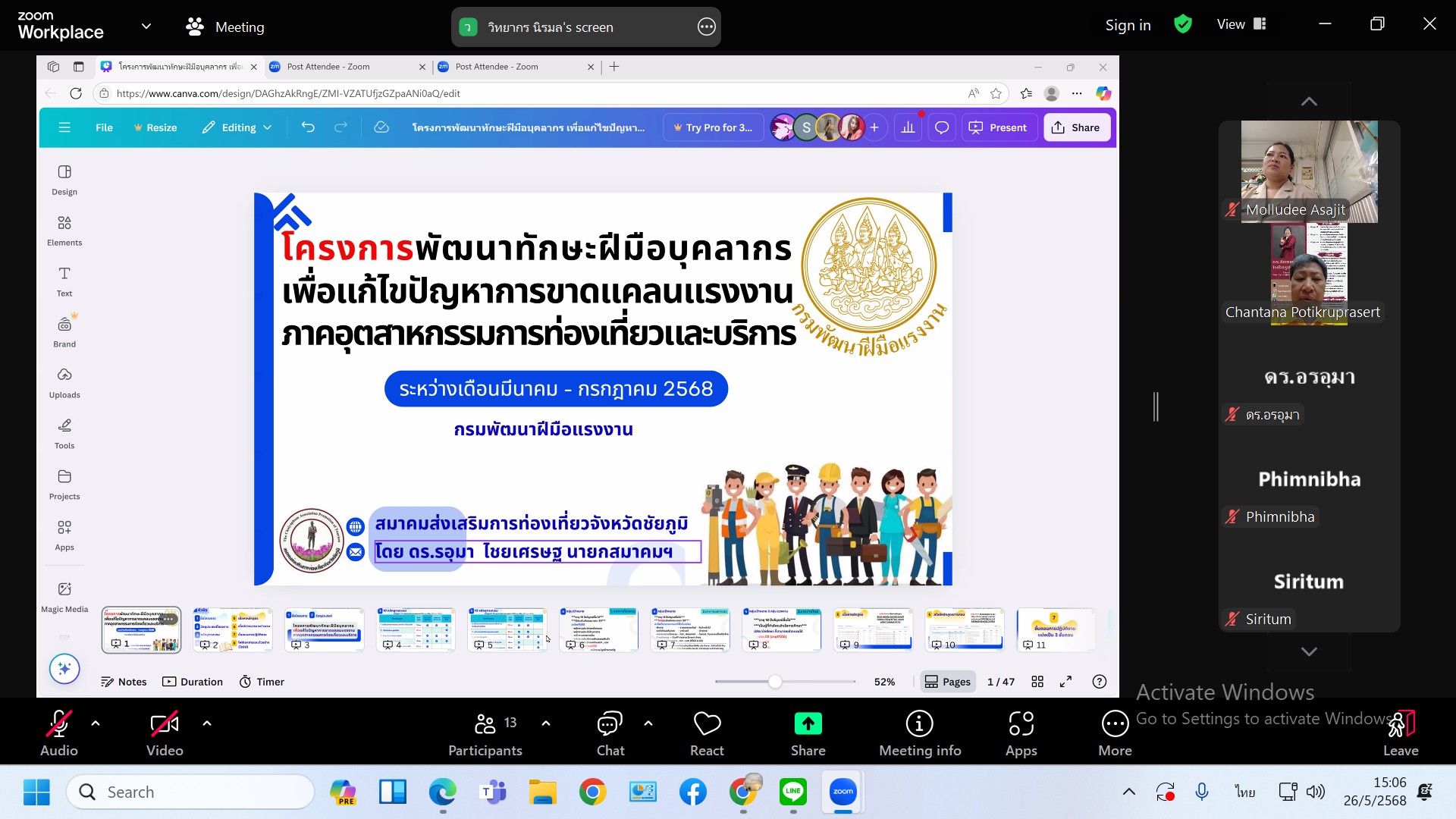The image size is (1456, 819).
Task: Open Copilot in Edge toolbar
Action: 1103,93
